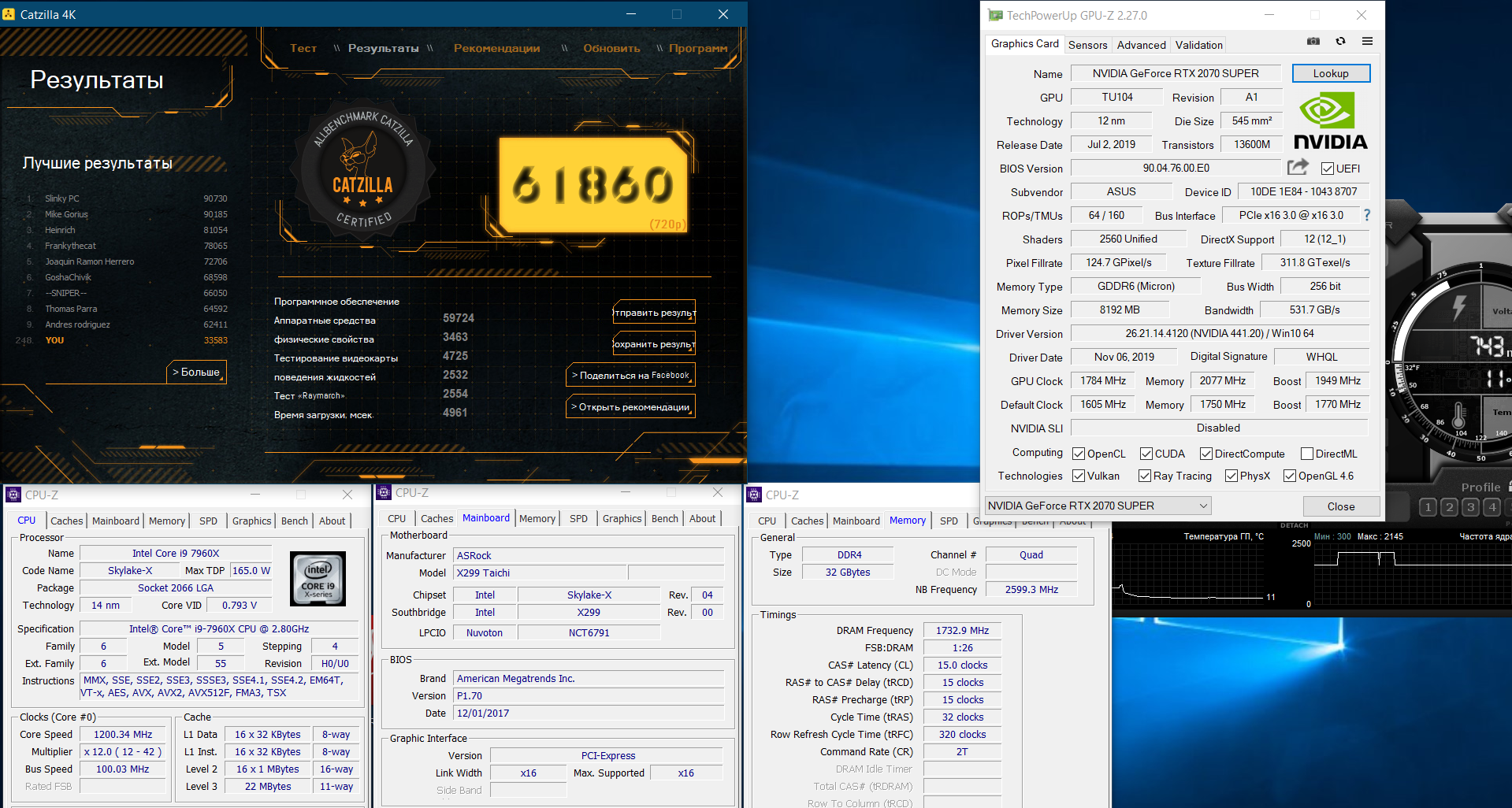Screen dimensions: 1512x808
Task: Open Catzilla Результаты tab
Action: point(383,48)
